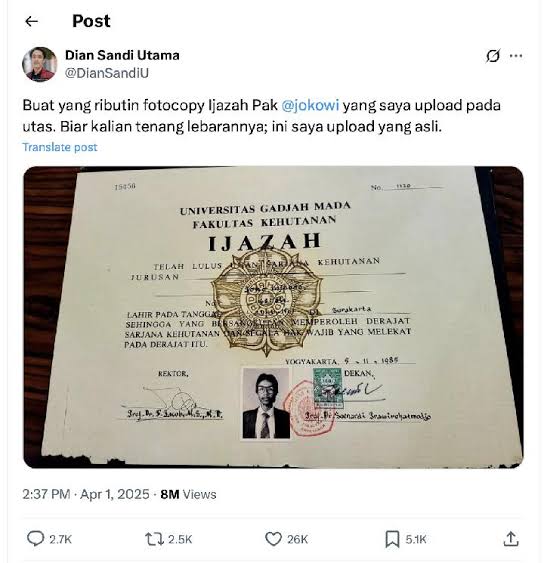The height and width of the screenshot is (563, 544).
Task: Click the 2.5K reposts count
Action: point(180,539)
